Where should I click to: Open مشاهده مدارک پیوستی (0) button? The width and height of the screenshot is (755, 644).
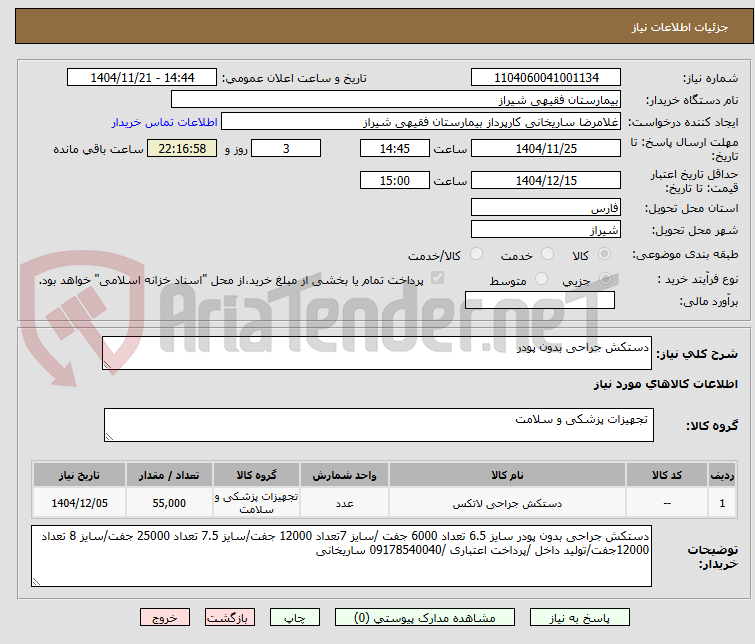click(x=425, y=618)
